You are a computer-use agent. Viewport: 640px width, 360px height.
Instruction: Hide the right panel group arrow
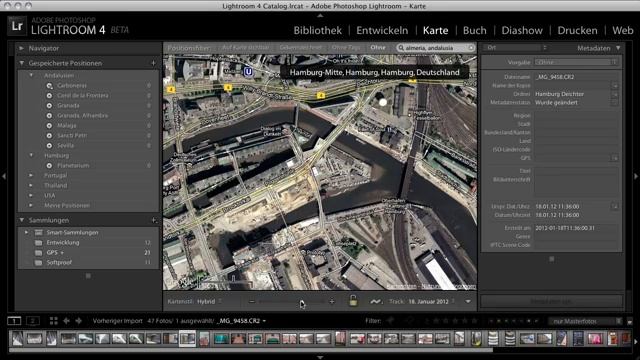(x=636, y=176)
